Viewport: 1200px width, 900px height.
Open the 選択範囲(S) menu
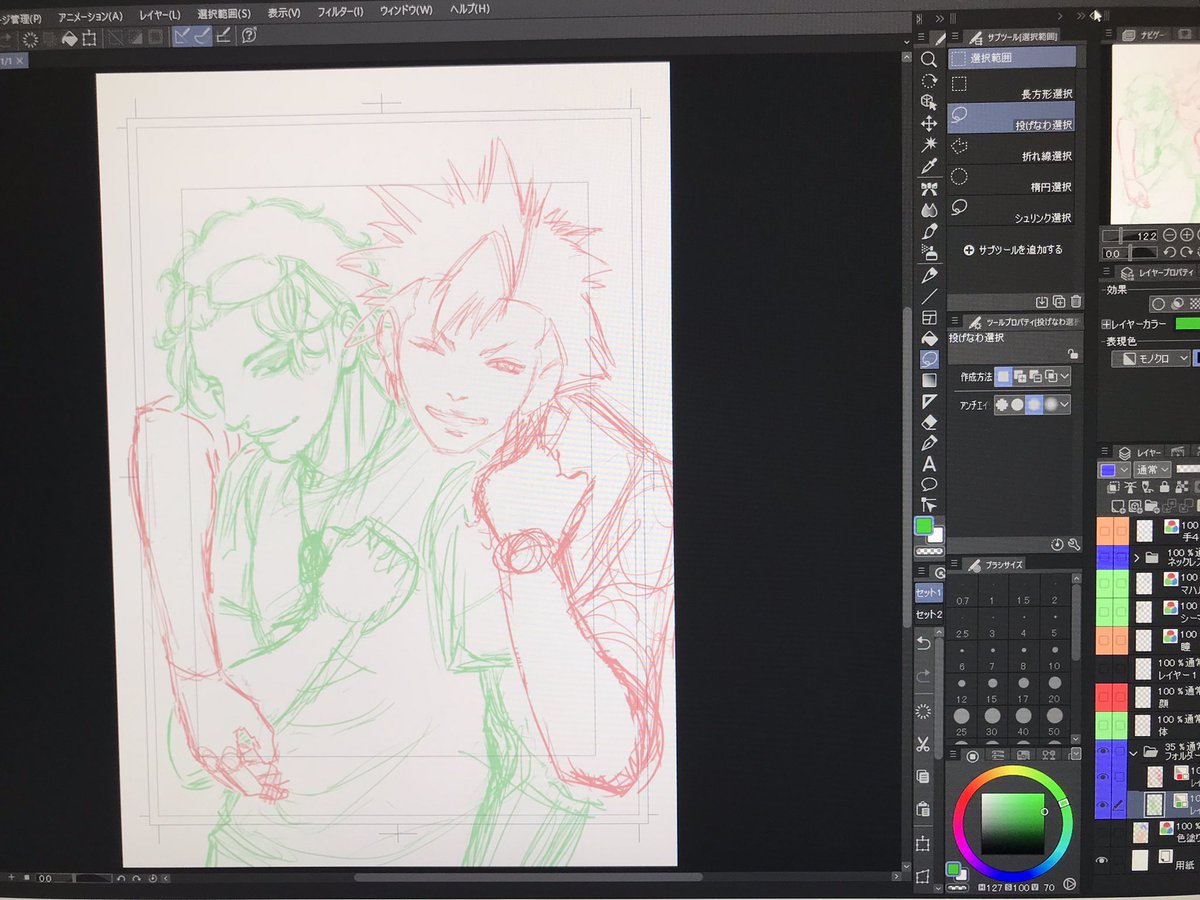click(x=224, y=13)
